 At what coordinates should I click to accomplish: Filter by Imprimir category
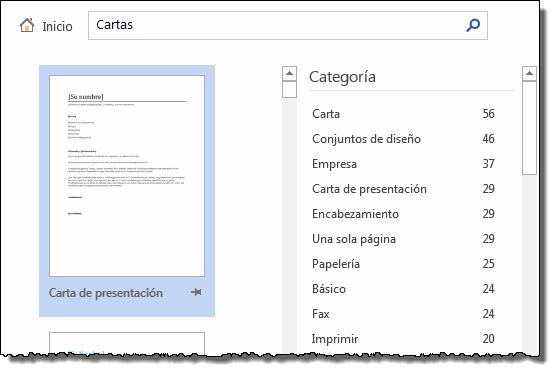[x=404, y=339]
